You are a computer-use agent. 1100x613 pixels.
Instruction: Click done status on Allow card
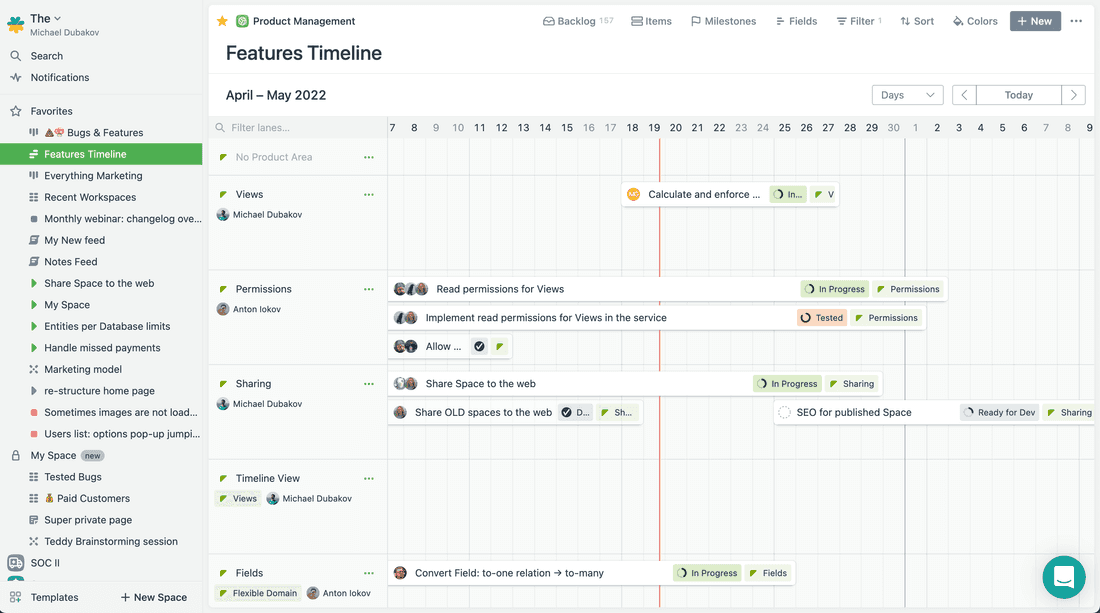[x=479, y=347]
